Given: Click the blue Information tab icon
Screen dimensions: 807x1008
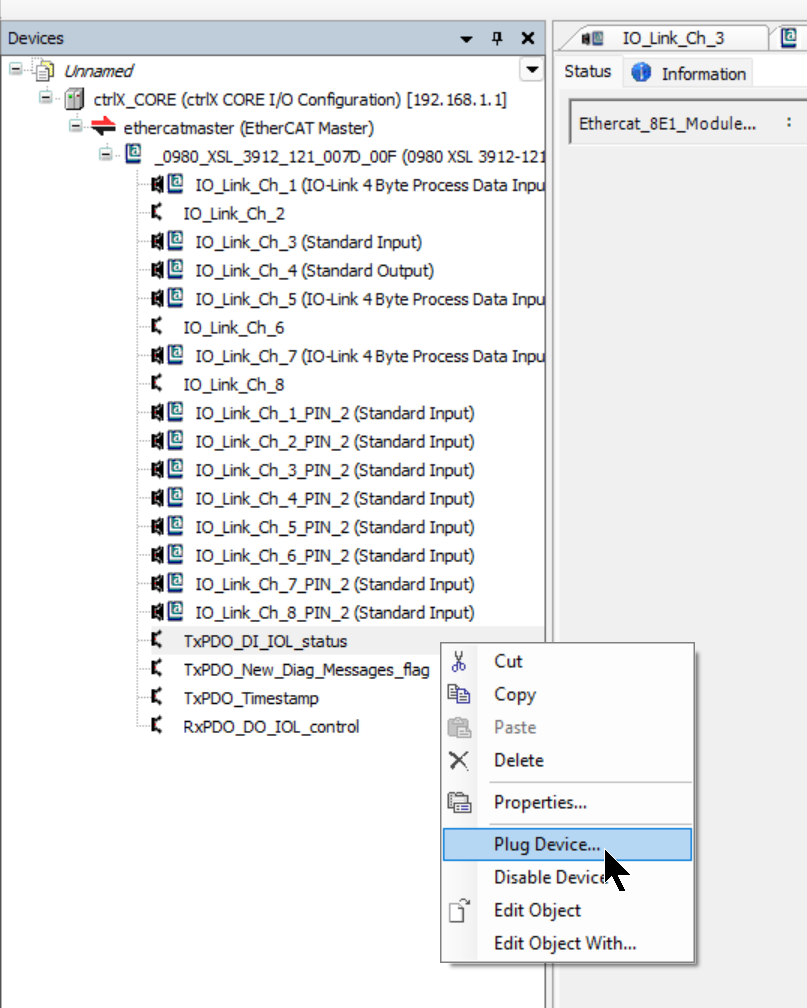Looking at the screenshot, I should pos(641,73).
